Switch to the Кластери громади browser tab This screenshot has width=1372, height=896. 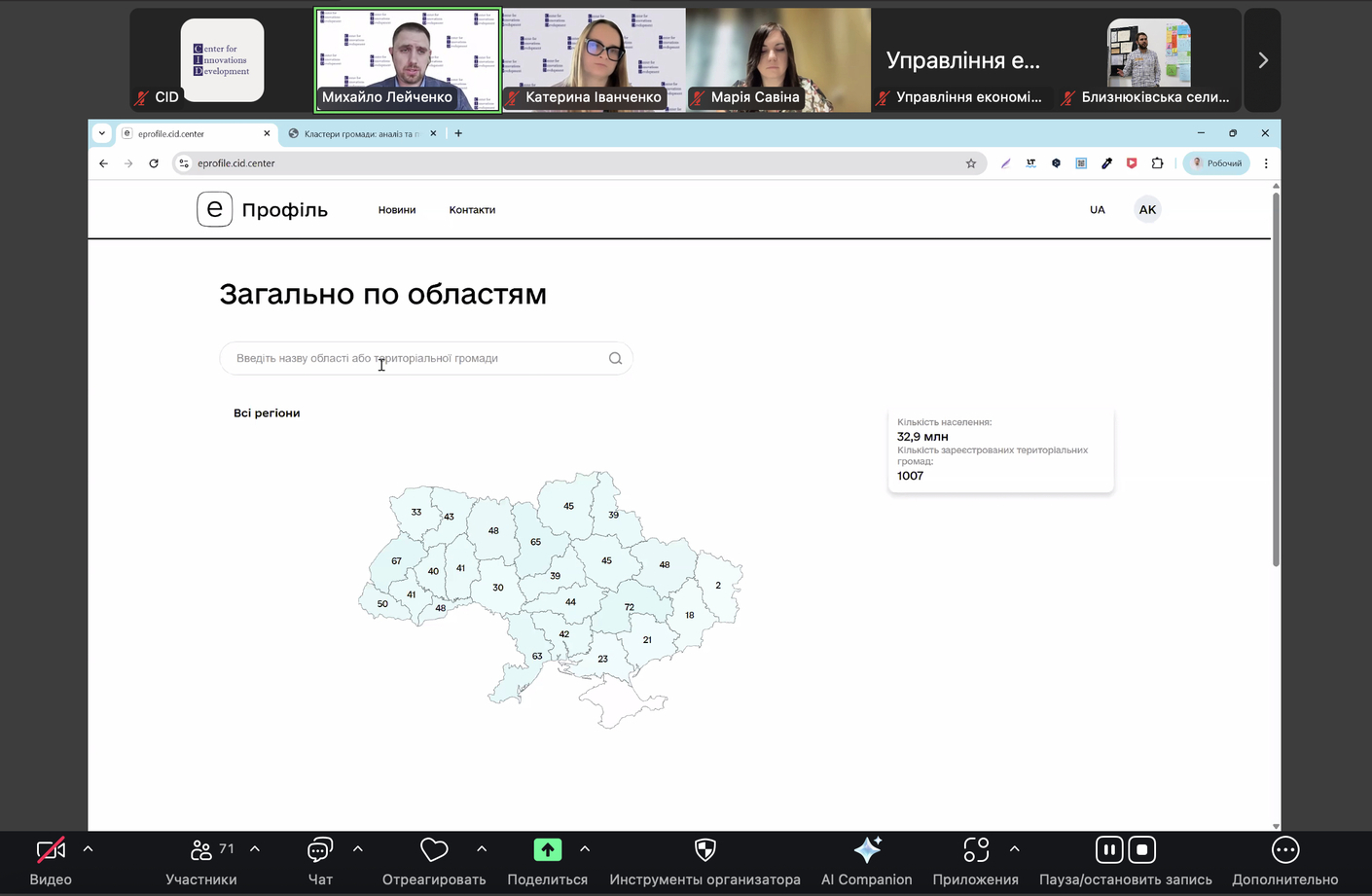tap(359, 133)
